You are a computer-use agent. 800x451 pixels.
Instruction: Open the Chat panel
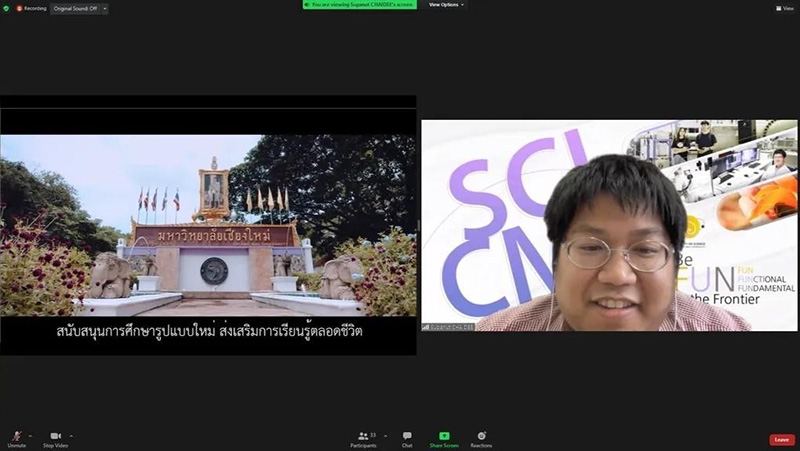pyautogui.click(x=407, y=439)
